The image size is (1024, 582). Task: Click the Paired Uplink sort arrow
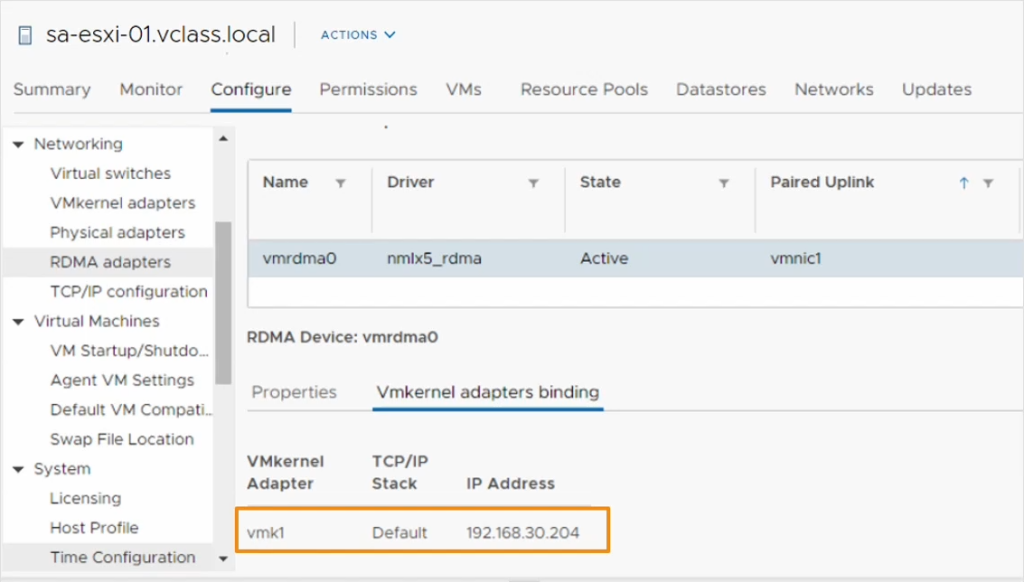[x=964, y=183]
